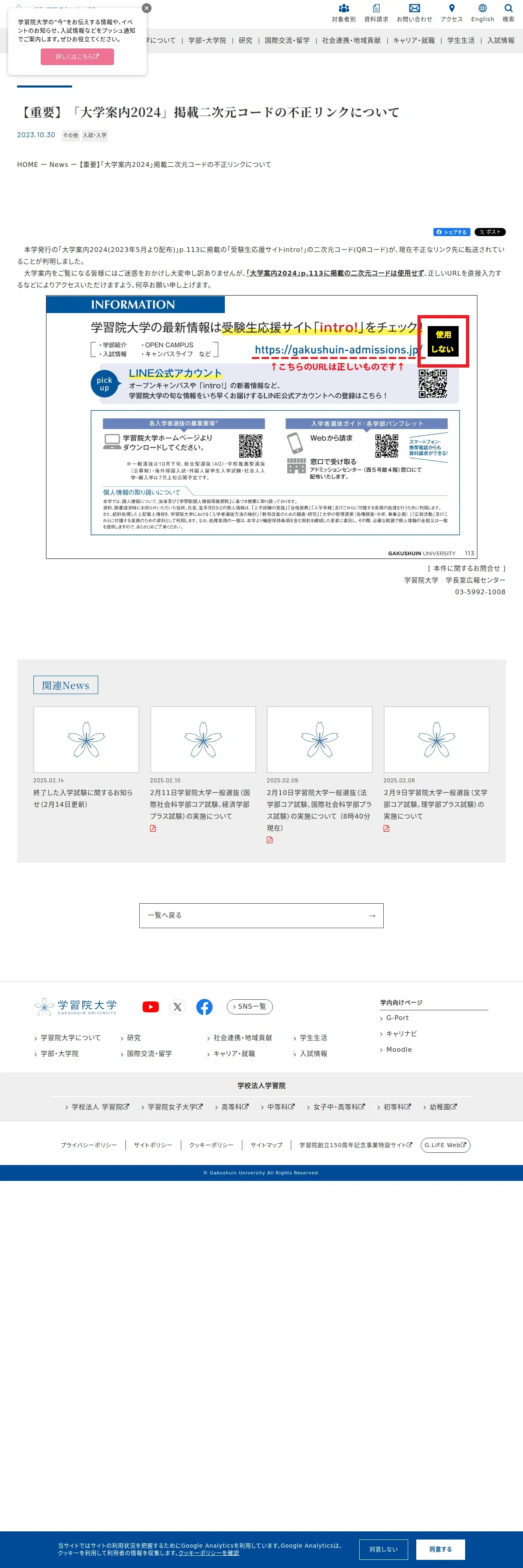Open the G.LiFE Web button
523x1568 pixels.
coord(446,1145)
